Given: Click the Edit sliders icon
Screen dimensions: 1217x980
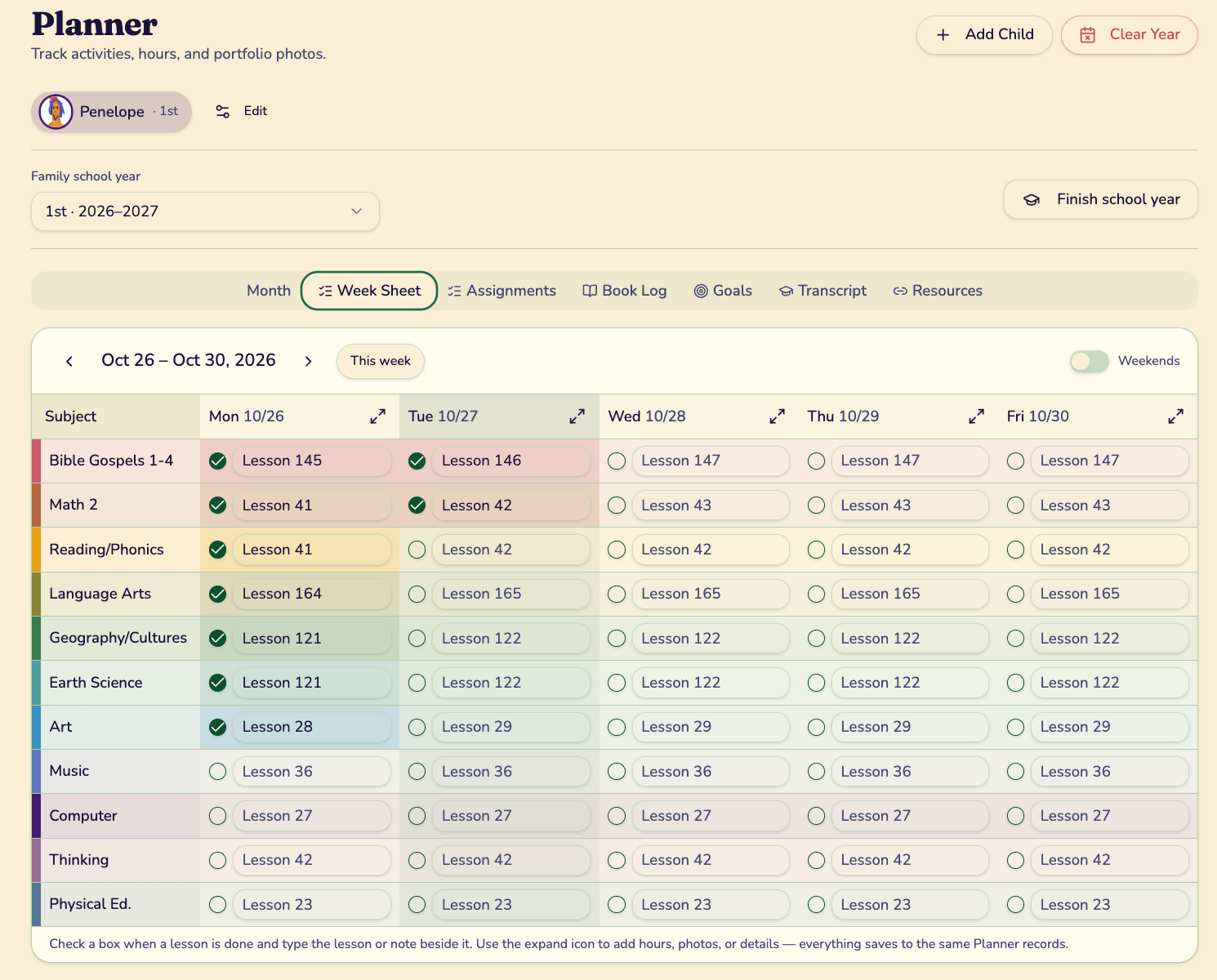Looking at the screenshot, I should point(222,112).
